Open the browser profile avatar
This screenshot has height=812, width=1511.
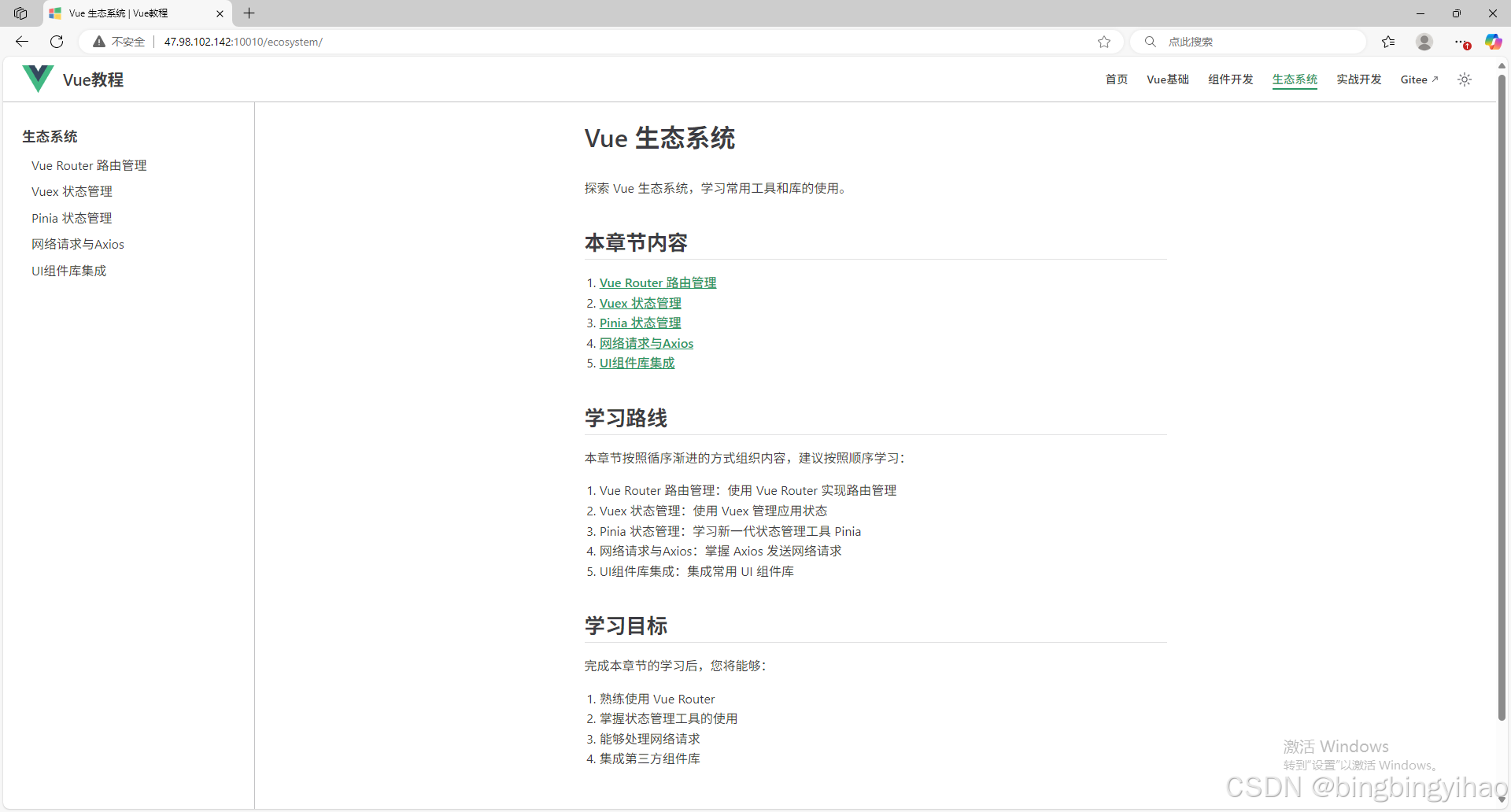click(1424, 42)
